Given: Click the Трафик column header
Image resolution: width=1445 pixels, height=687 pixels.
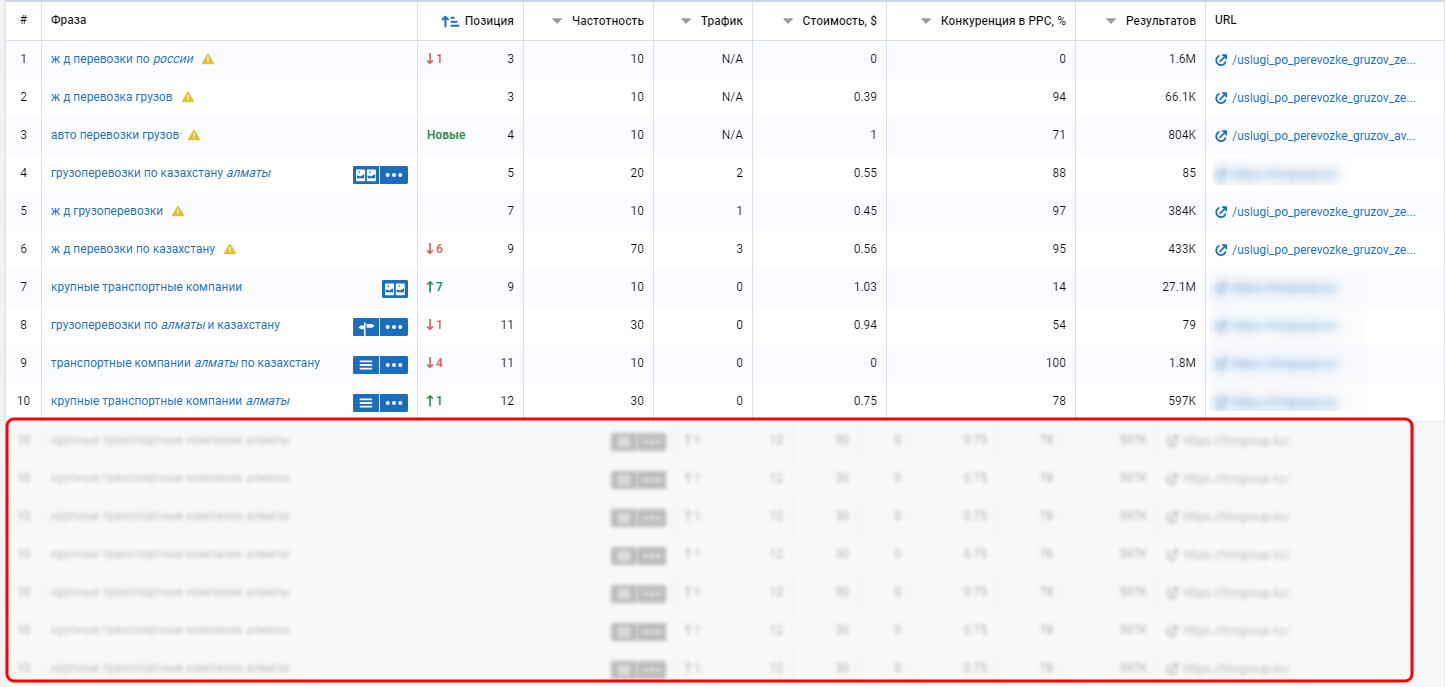Looking at the screenshot, I should tap(721, 20).
